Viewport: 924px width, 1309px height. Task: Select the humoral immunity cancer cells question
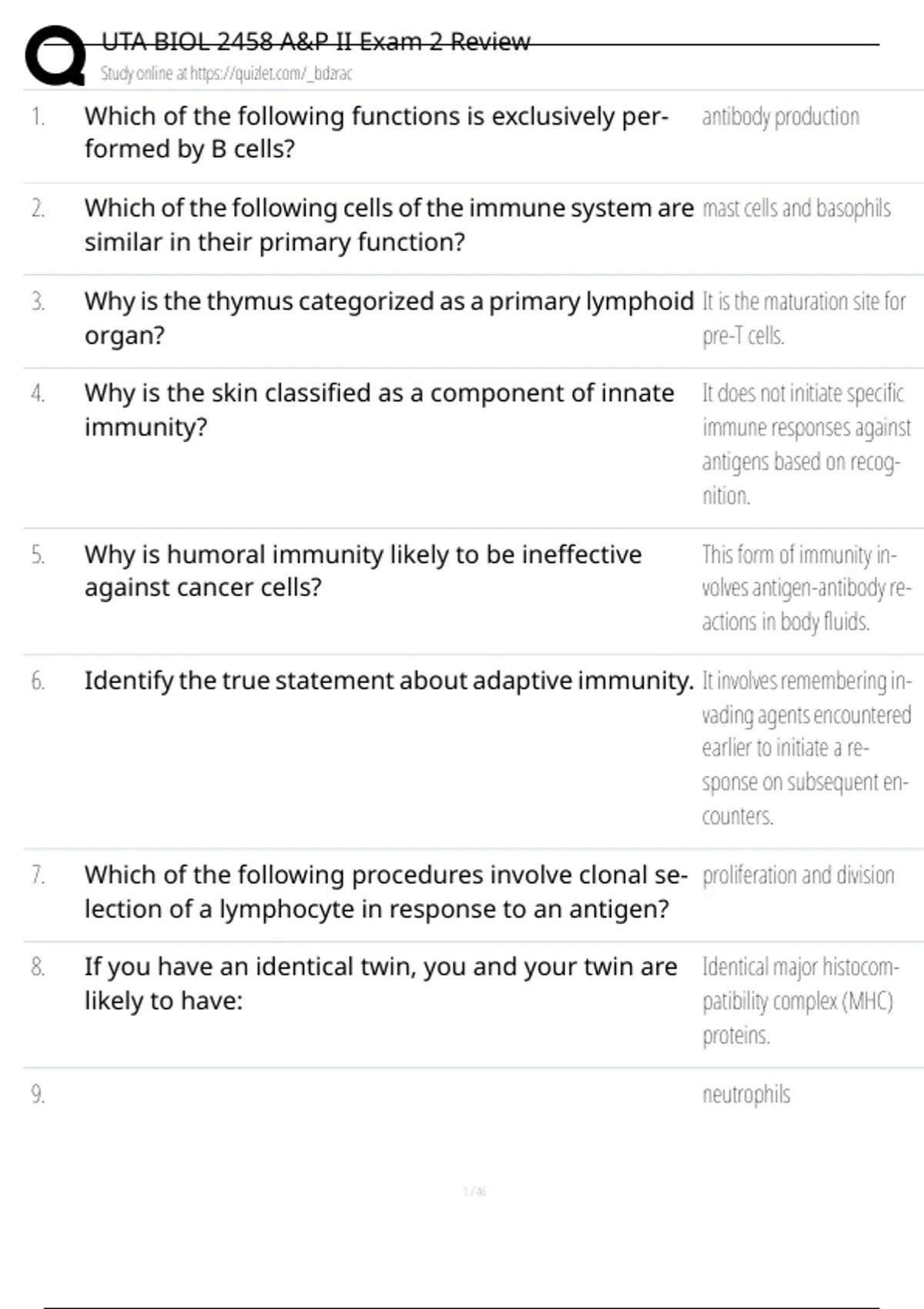[x=363, y=571]
